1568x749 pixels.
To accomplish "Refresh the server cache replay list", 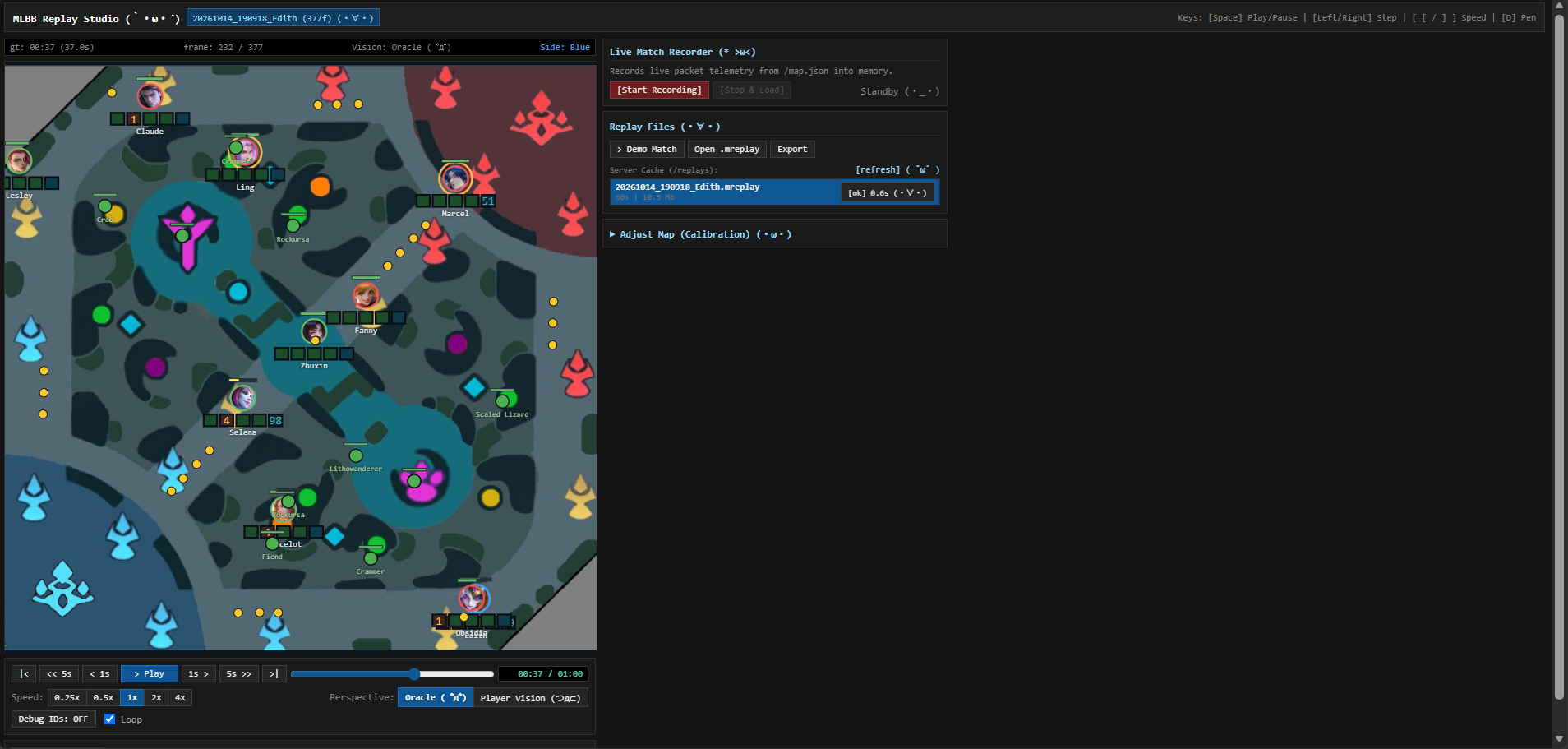I will [x=897, y=170].
